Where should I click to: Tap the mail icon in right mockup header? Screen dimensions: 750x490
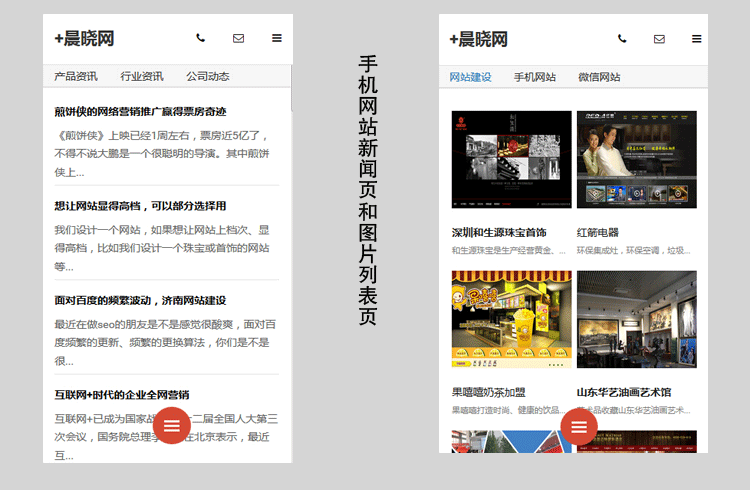pos(659,39)
